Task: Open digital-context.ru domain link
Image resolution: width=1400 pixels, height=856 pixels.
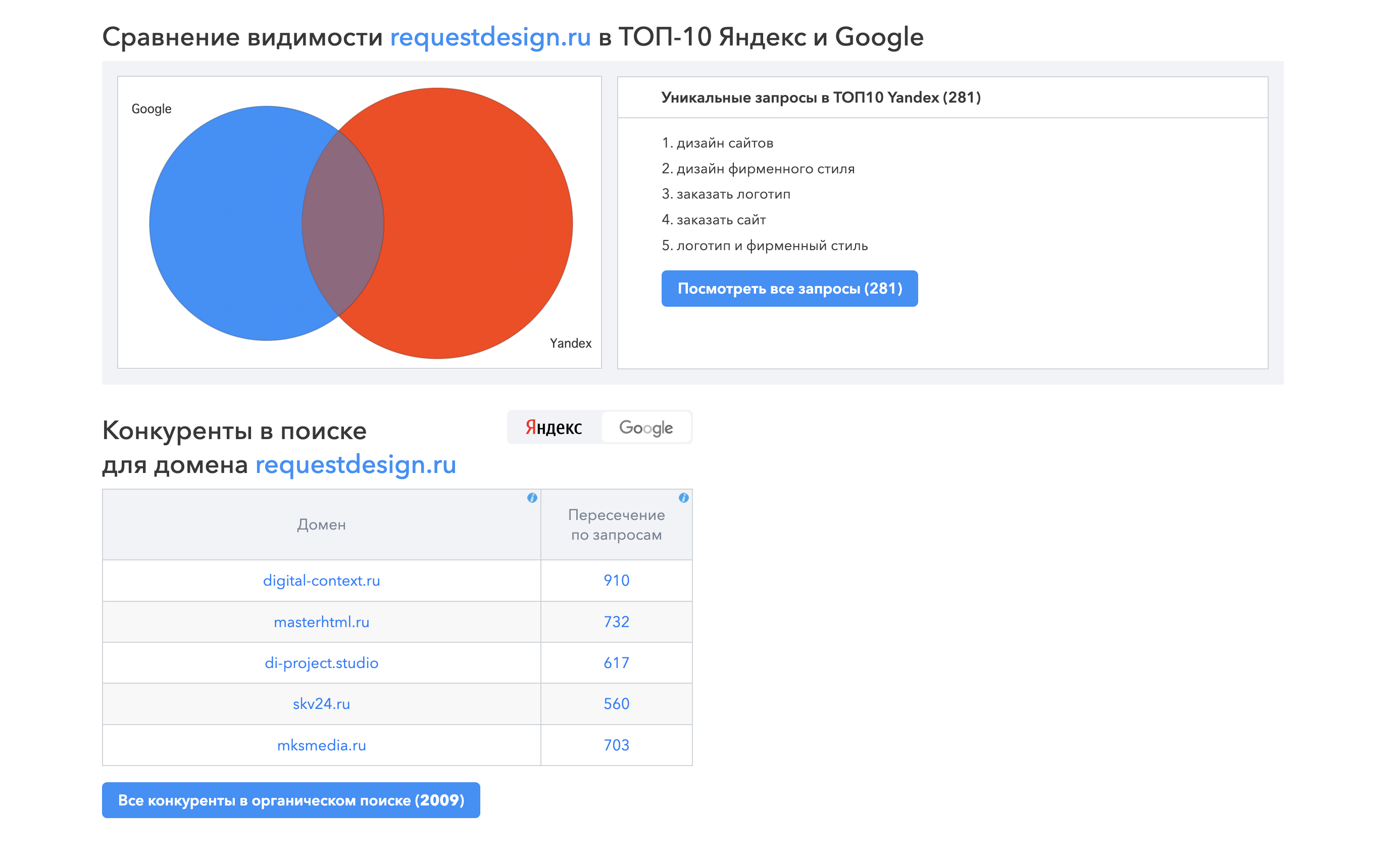Action: pos(321,580)
